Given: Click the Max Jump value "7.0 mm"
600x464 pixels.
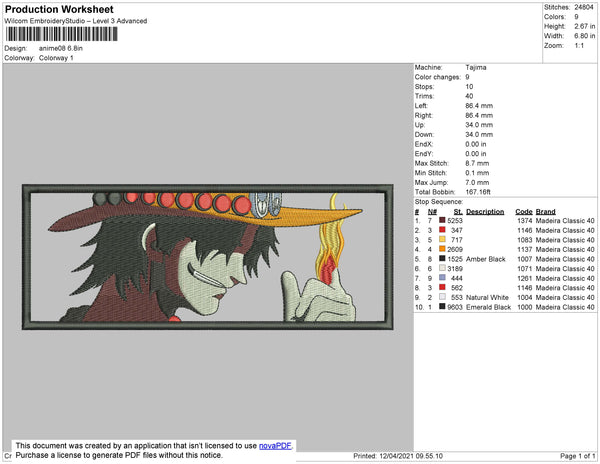Looking at the screenshot, I should click(x=477, y=182).
